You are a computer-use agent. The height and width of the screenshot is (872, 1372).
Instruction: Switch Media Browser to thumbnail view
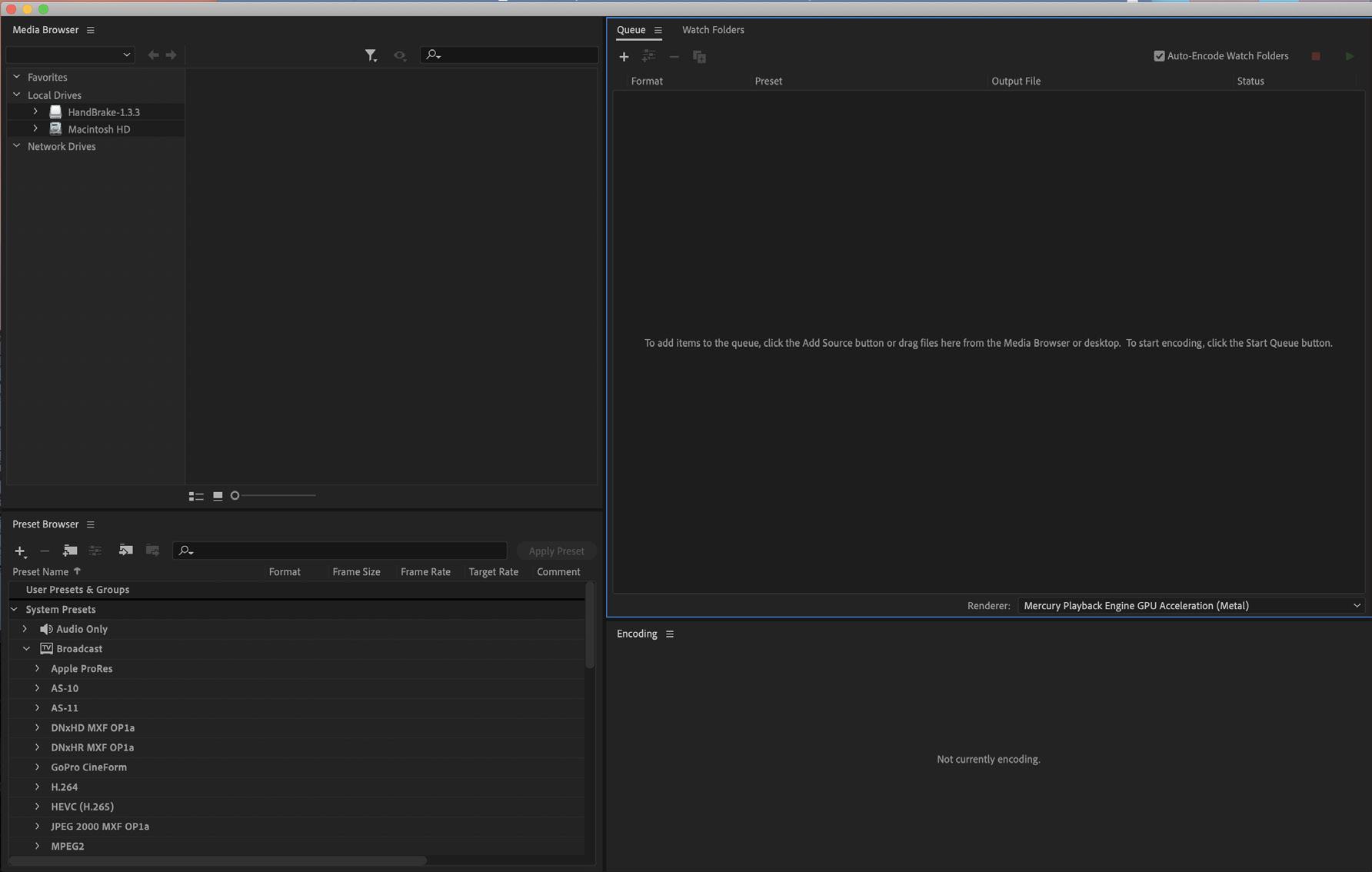(218, 496)
